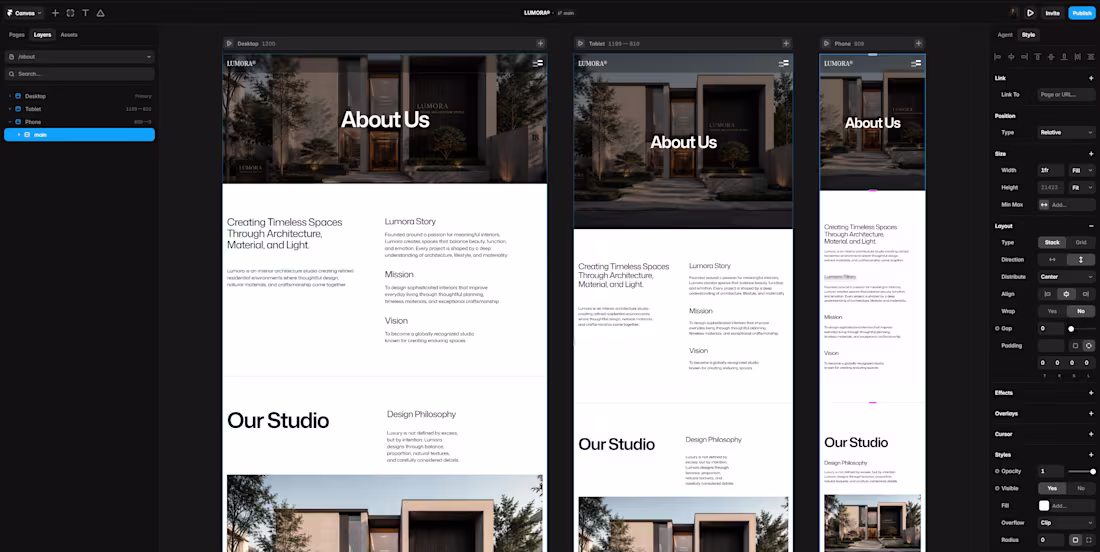Add an Effect with plus icon
The image size is (1100, 552).
[x=1091, y=393]
